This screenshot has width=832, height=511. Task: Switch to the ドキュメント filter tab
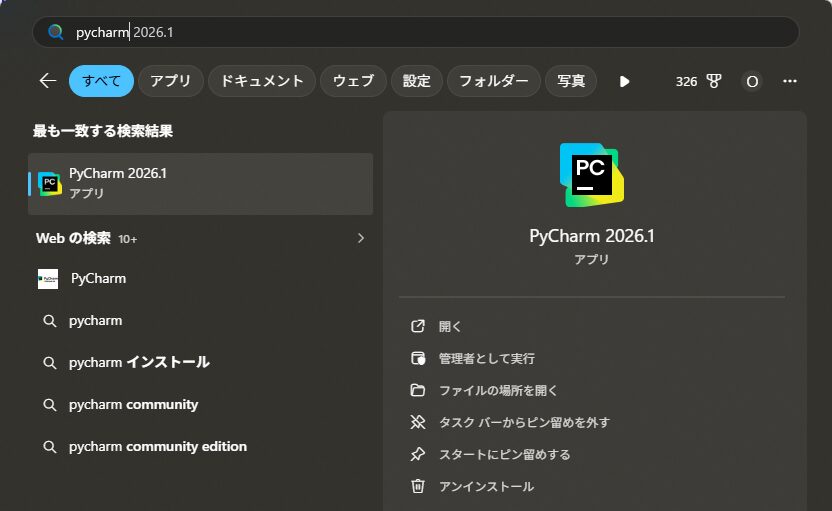[x=262, y=81]
